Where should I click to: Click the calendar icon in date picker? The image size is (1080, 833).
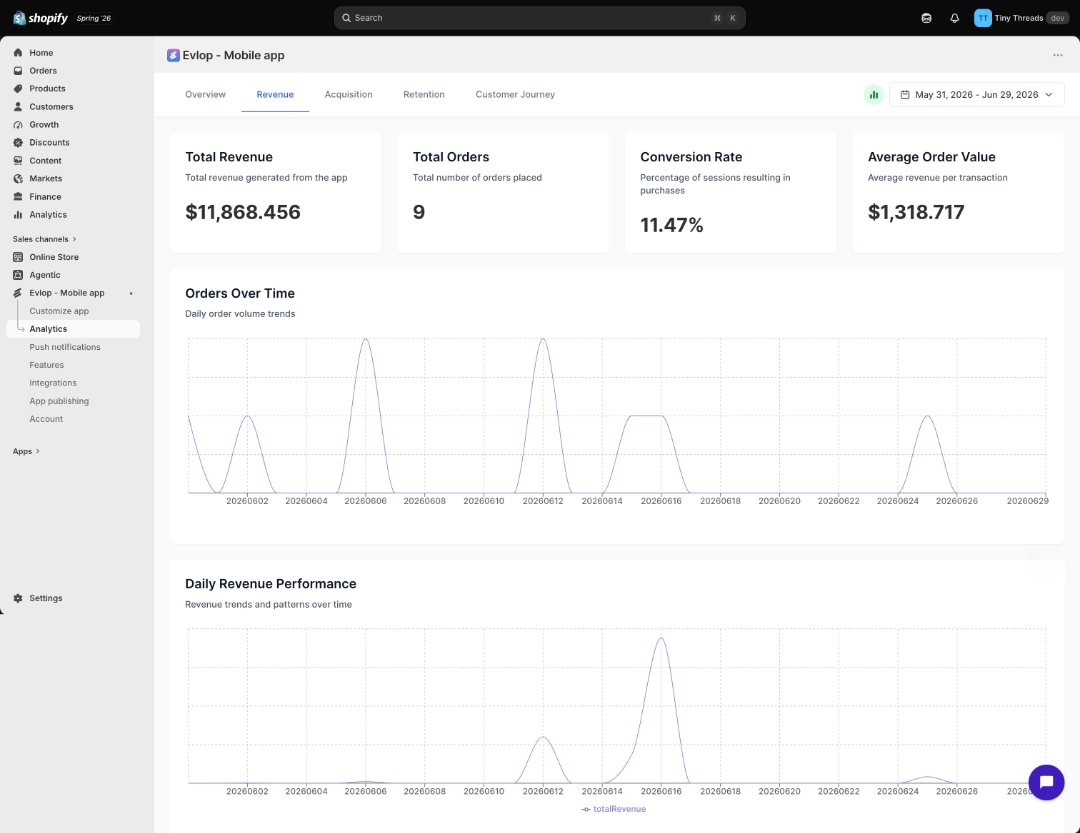[905, 94]
